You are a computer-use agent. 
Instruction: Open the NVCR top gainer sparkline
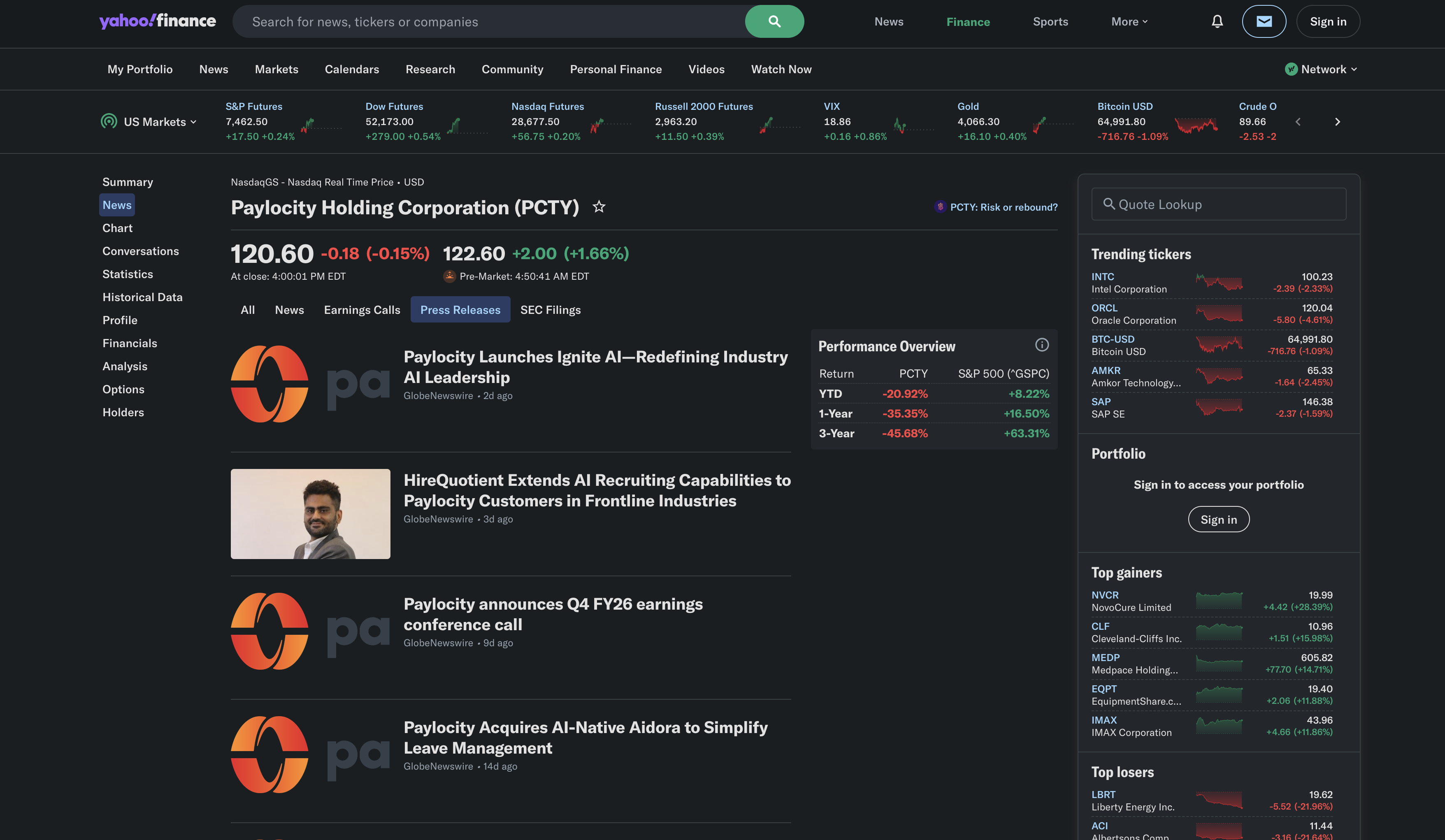(x=1219, y=600)
